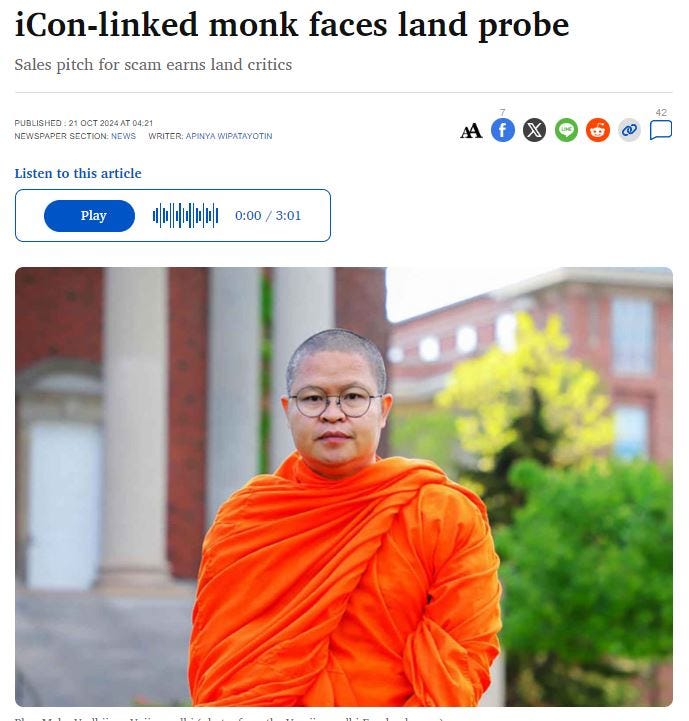
Task: Open writer Apinya Wipatayotin's page
Action: 229,136
